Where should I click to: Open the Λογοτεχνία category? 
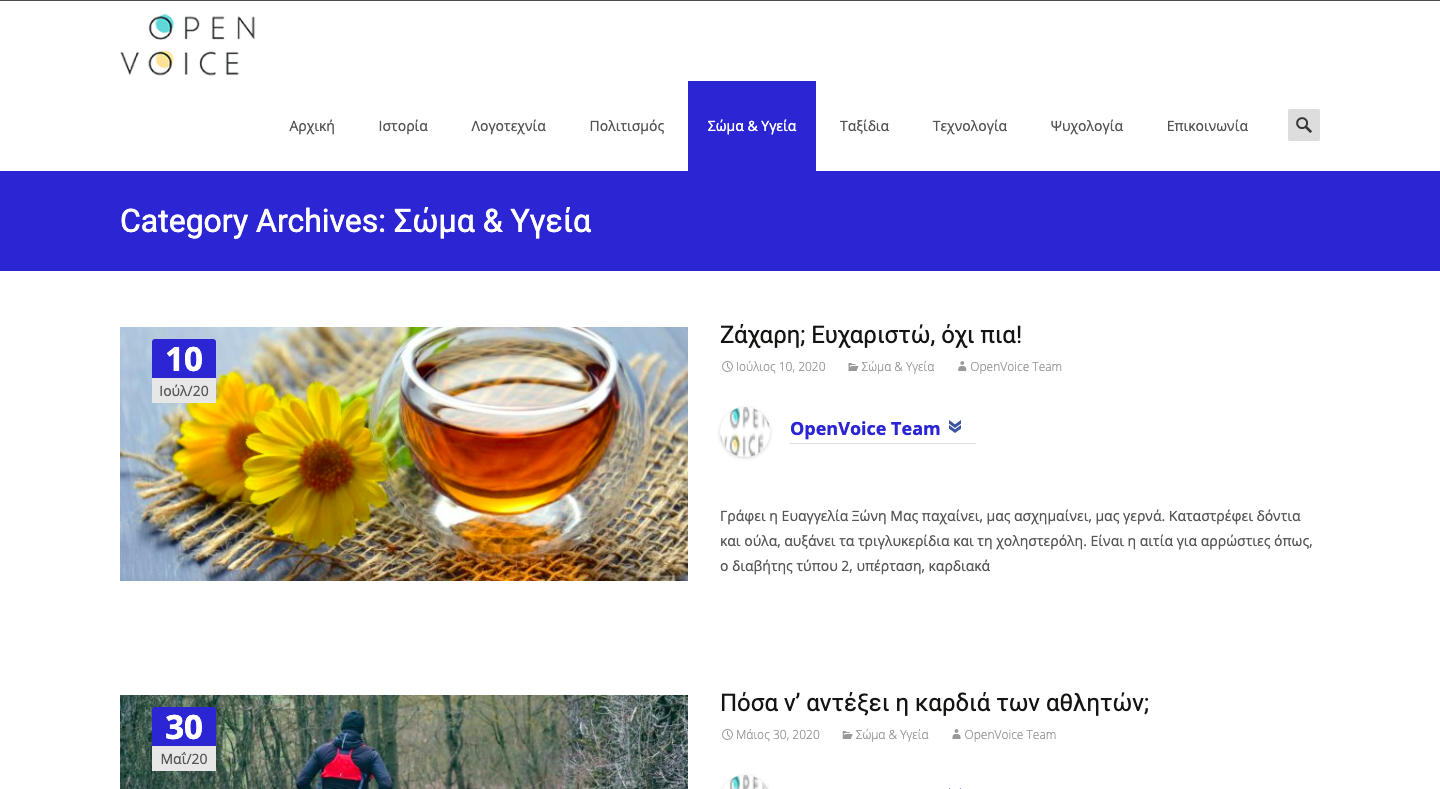508,126
